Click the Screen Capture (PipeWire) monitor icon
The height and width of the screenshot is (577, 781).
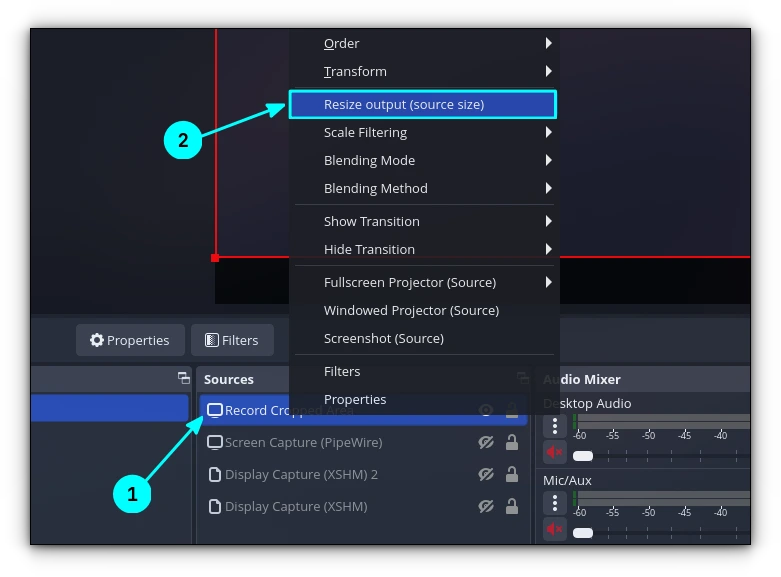(x=215, y=442)
